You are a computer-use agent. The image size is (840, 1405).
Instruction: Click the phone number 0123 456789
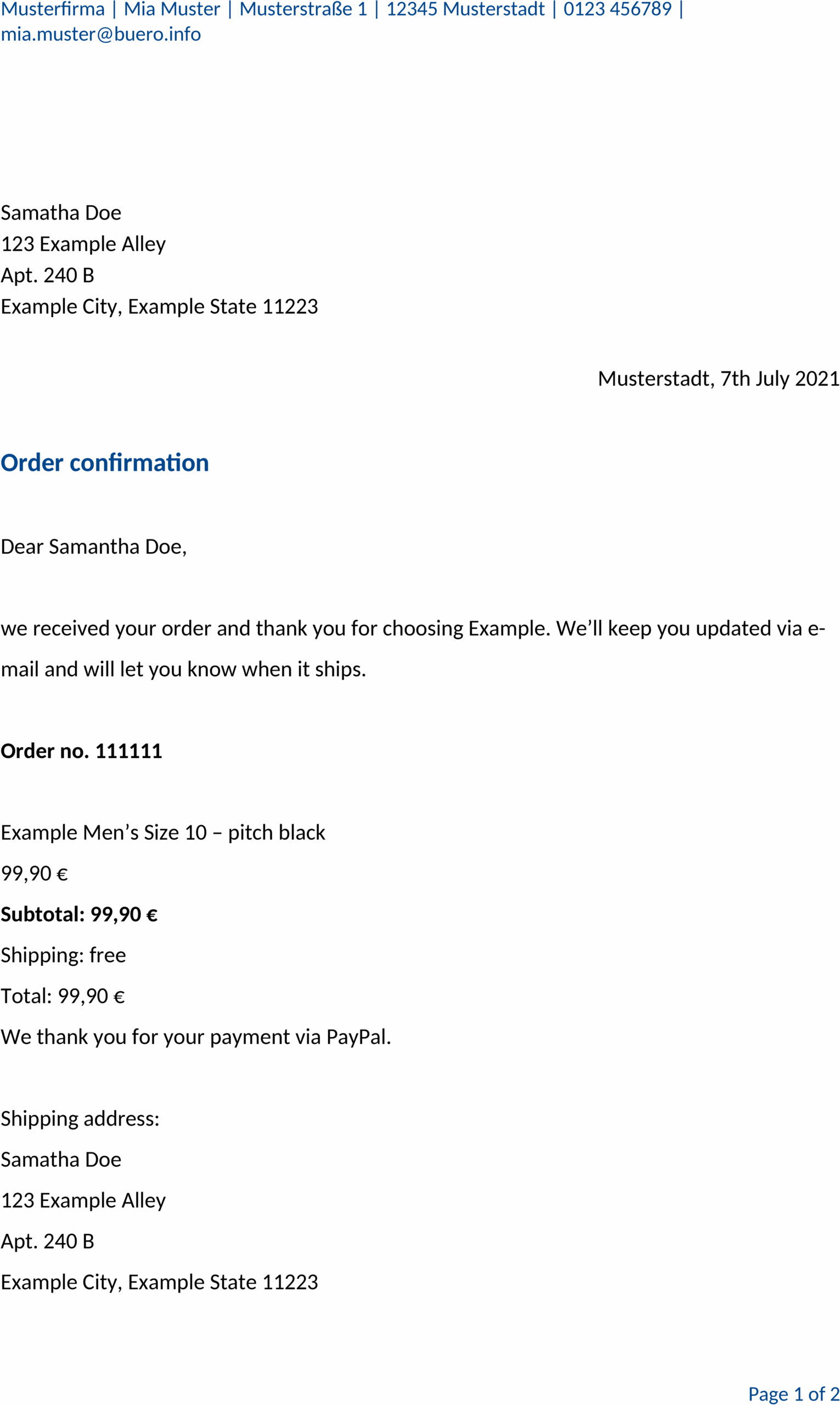[x=618, y=9]
